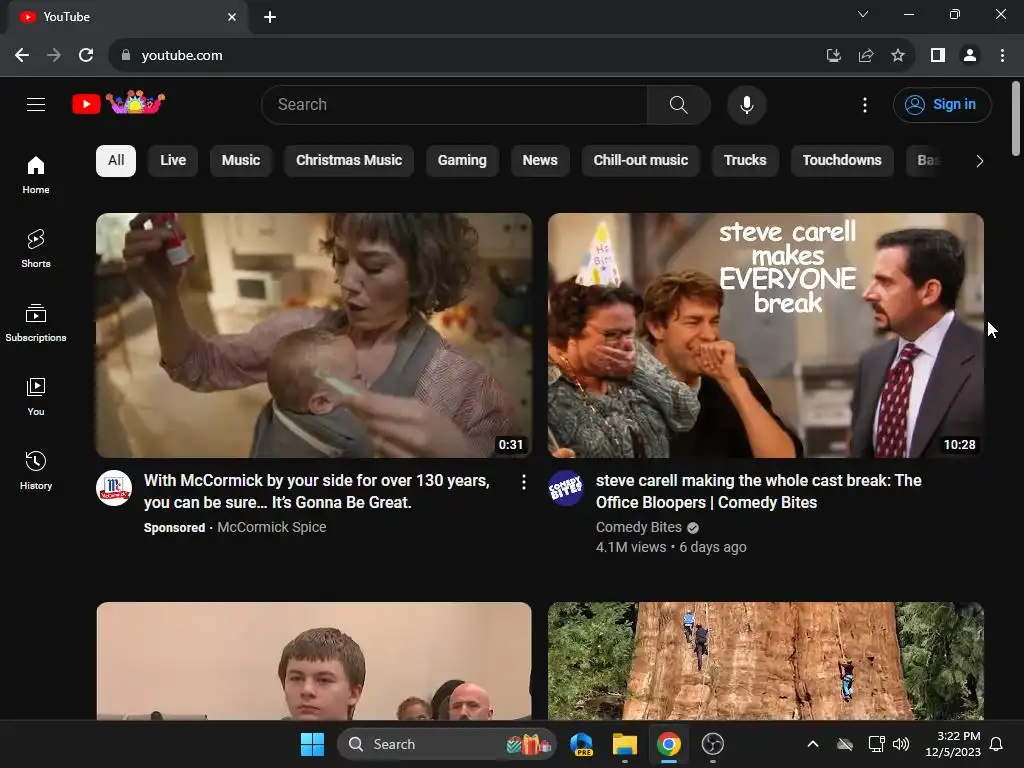This screenshot has width=1024, height=768.
Task: Go back in browser
Action: (x=22, y=56)
